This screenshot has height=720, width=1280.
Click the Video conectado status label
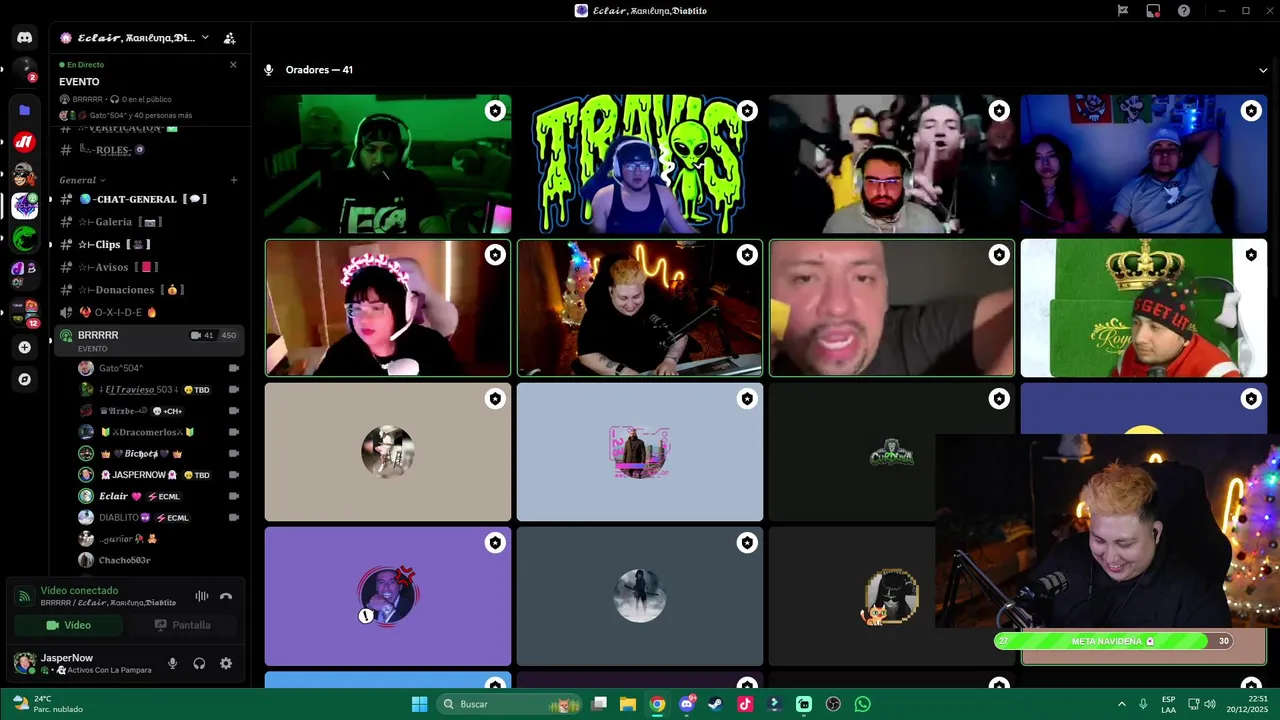tap(79, 591)
